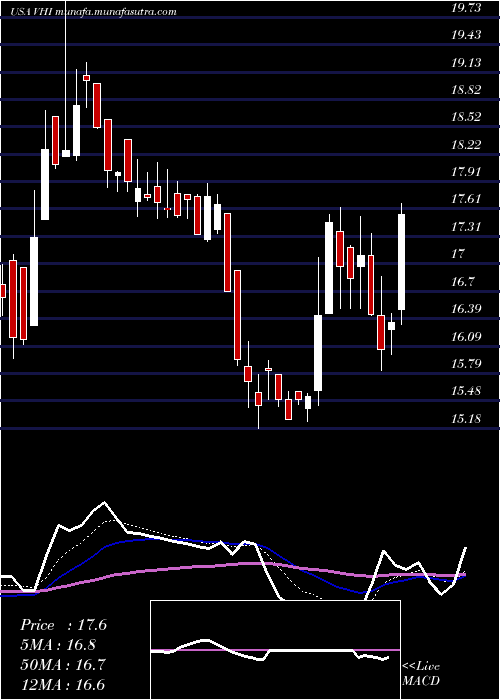Select the 15.18 price axis label
Image resolution: width=500 pixels, height=700 pixels.
[x=466, y=418]
